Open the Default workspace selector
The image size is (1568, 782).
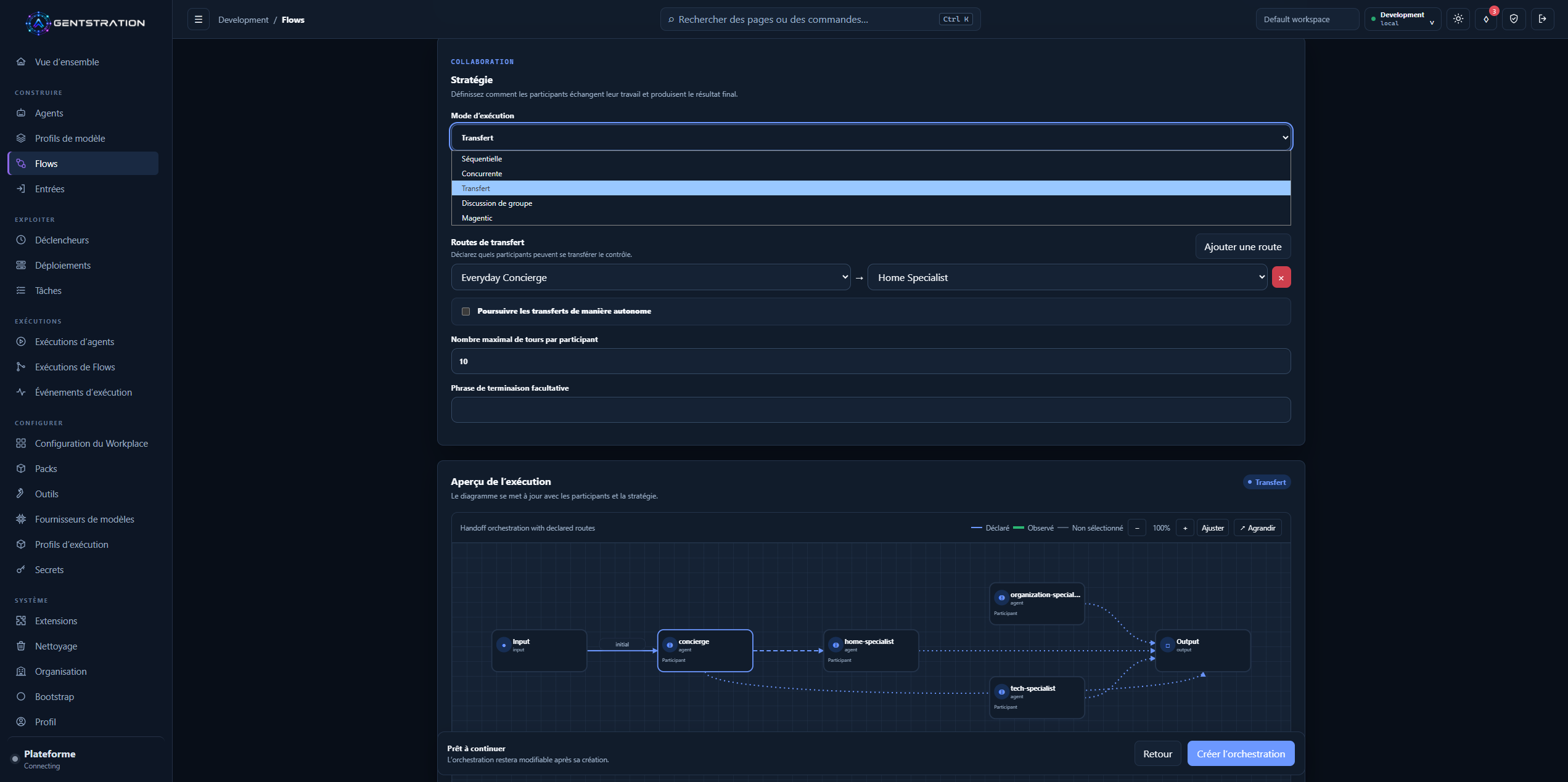pos(1307,19)
